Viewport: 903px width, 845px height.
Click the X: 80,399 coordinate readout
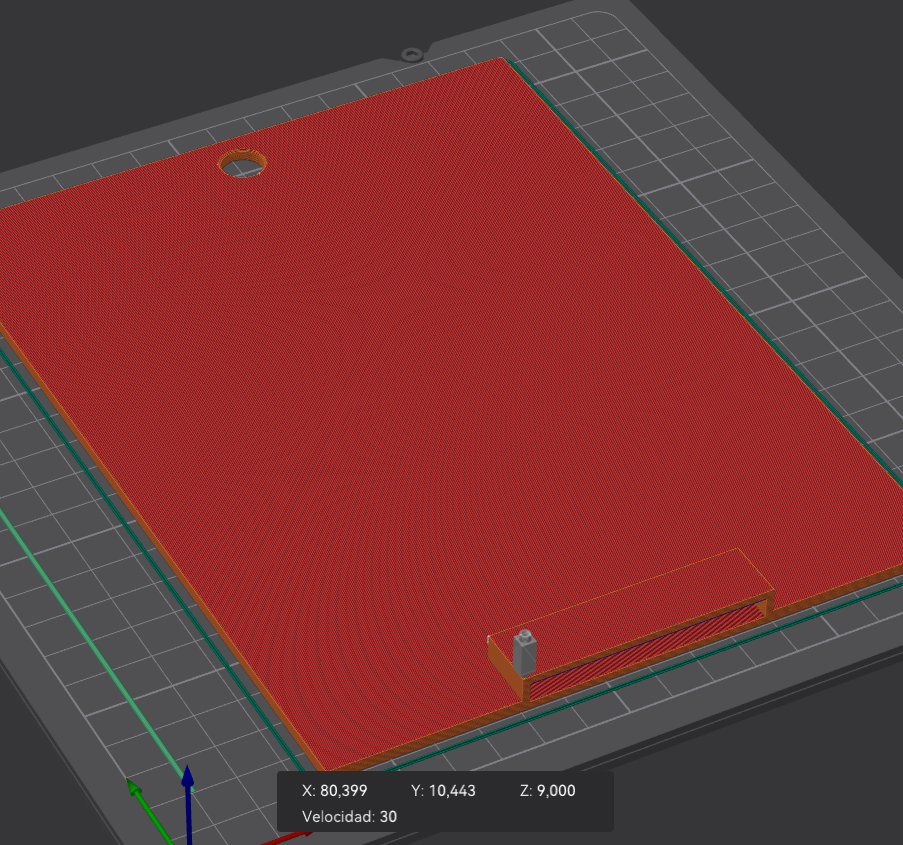(x=334, y=790)
